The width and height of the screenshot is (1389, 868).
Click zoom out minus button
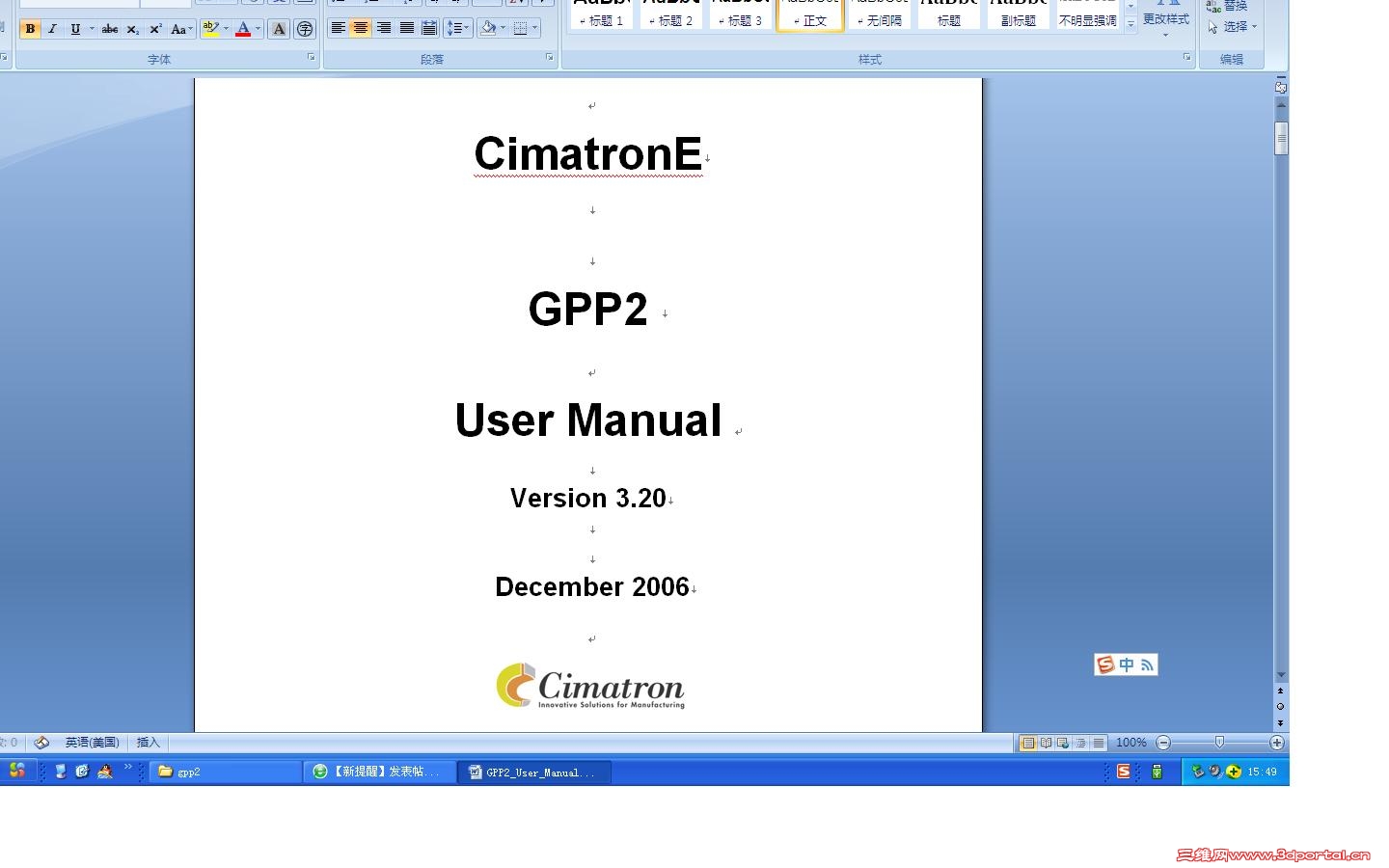pos(1163,743)
